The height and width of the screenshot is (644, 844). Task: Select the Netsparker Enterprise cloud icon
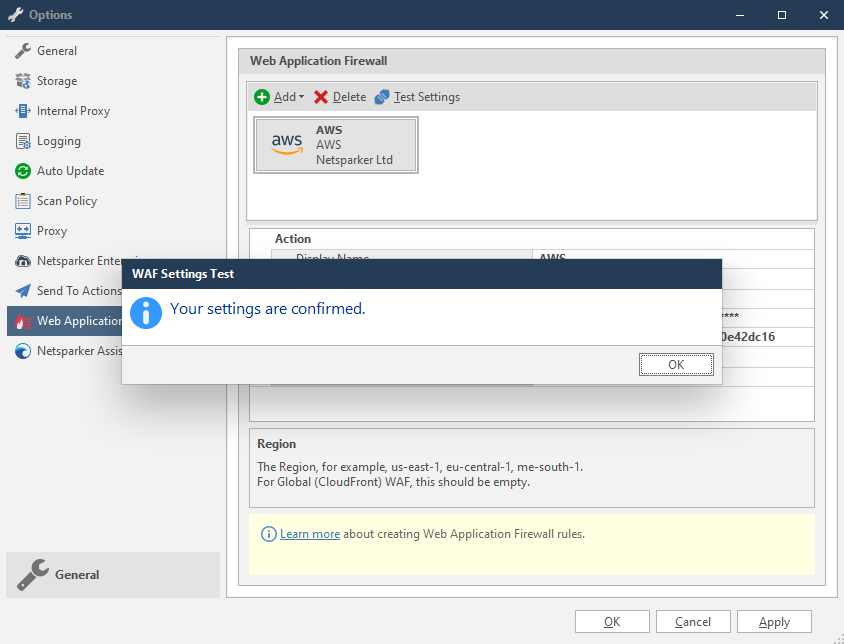(21, 260)
